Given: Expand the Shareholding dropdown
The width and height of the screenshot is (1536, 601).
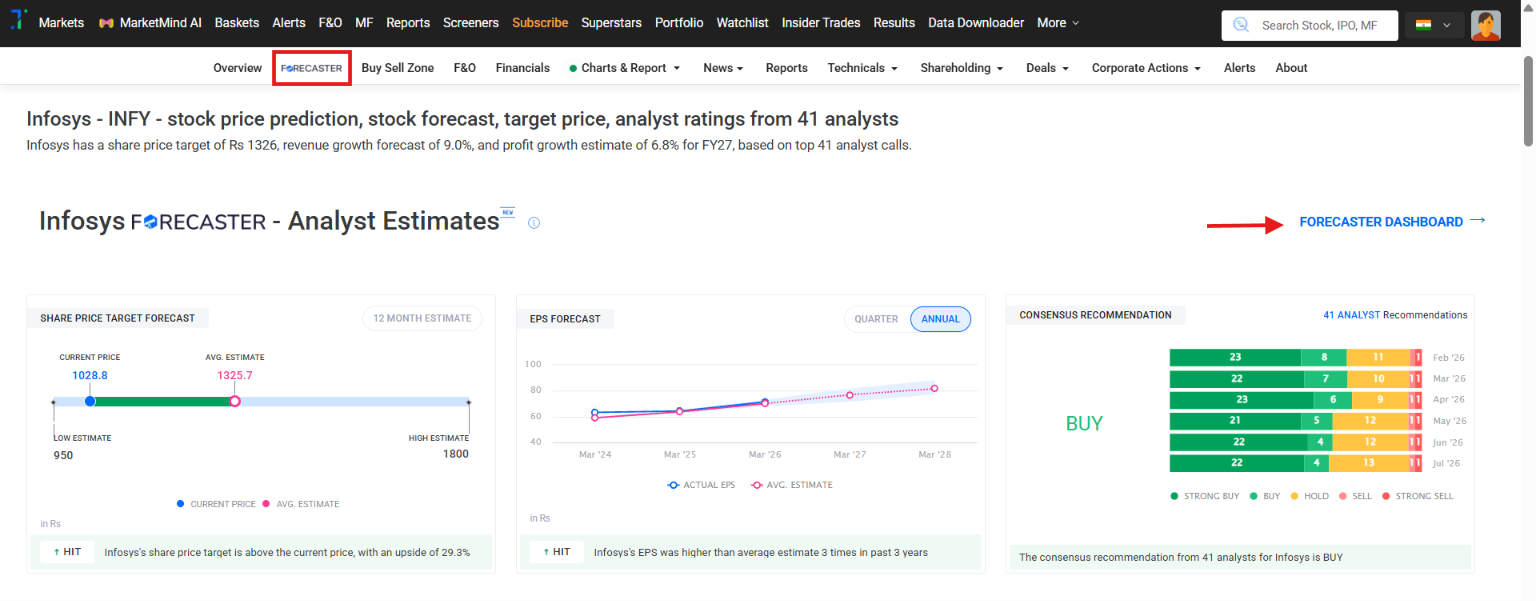Looking at the screenshot, I should pos(962,68).
